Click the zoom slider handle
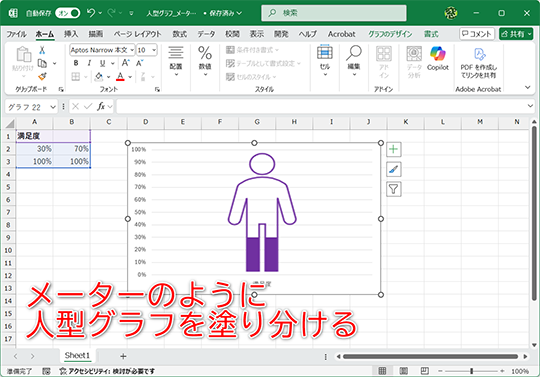The height and width of the screenshot is (377, 540). coord(471,371)
